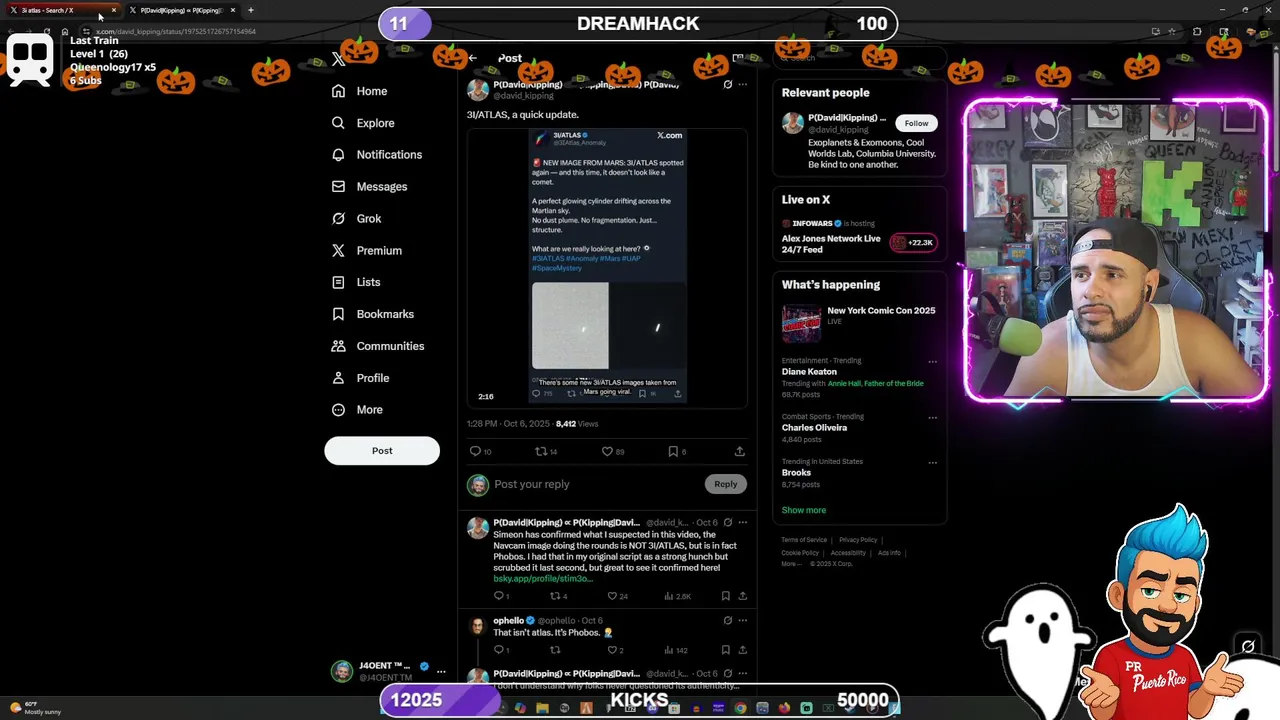Open Charles Oliveira trending topic

pos(814,428)
